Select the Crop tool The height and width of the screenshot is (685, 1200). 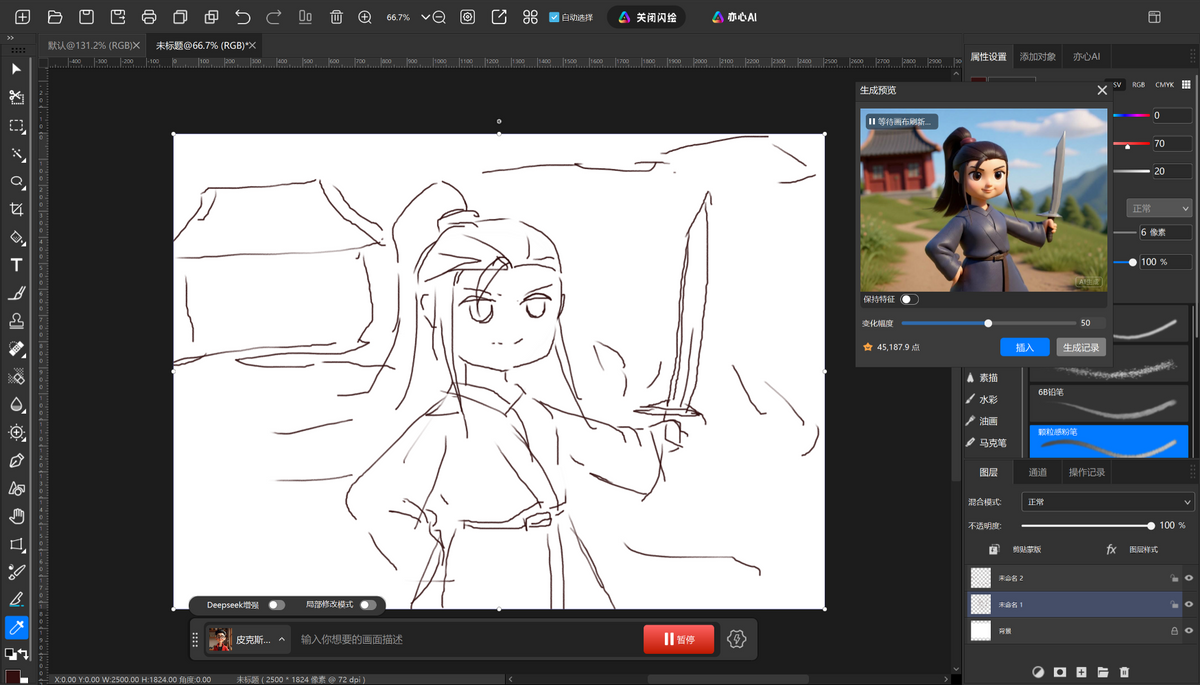coord(16,209)
